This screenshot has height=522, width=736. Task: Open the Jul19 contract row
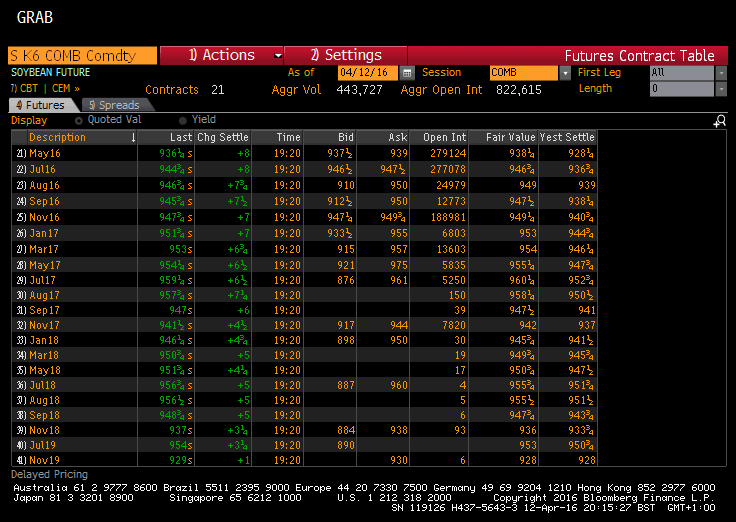tap(304, 445)
